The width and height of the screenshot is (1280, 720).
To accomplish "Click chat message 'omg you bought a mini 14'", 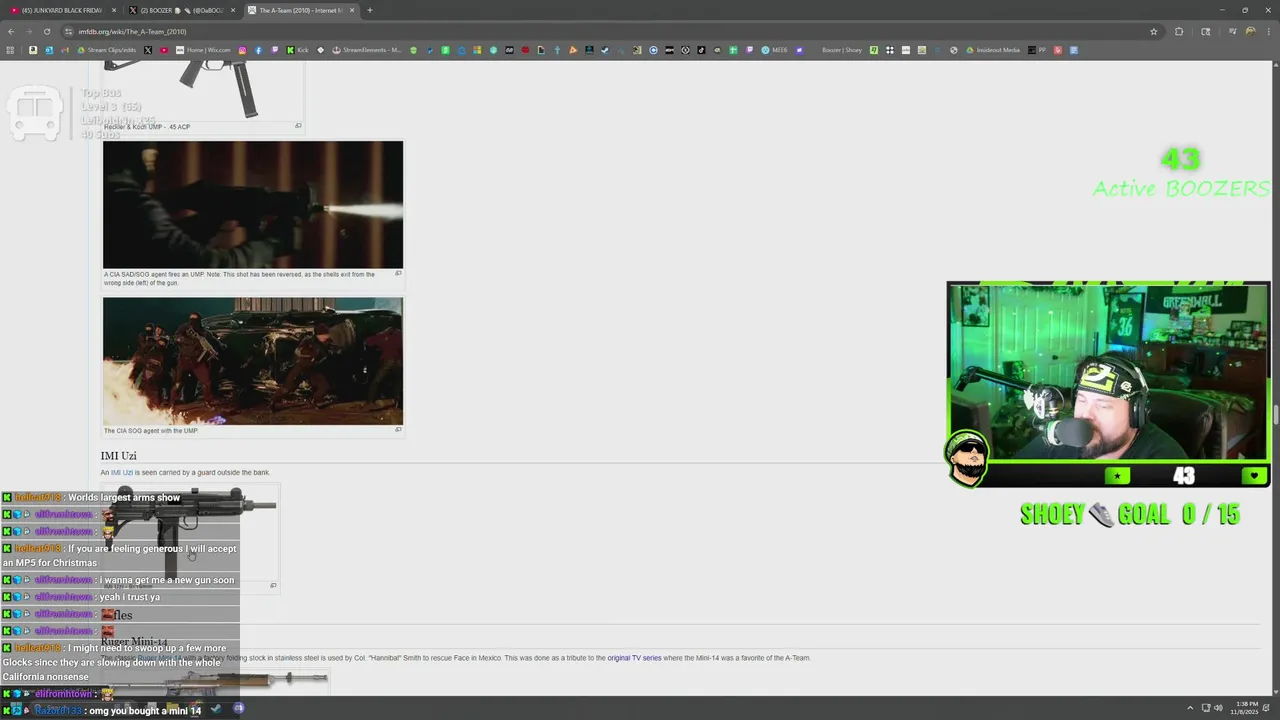I will coord(144,711).
